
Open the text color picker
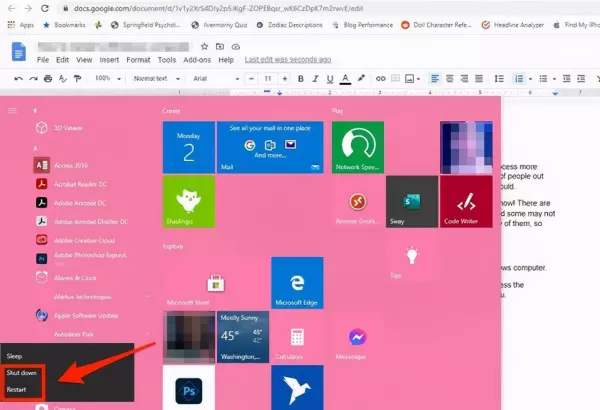tap(345, 79)
